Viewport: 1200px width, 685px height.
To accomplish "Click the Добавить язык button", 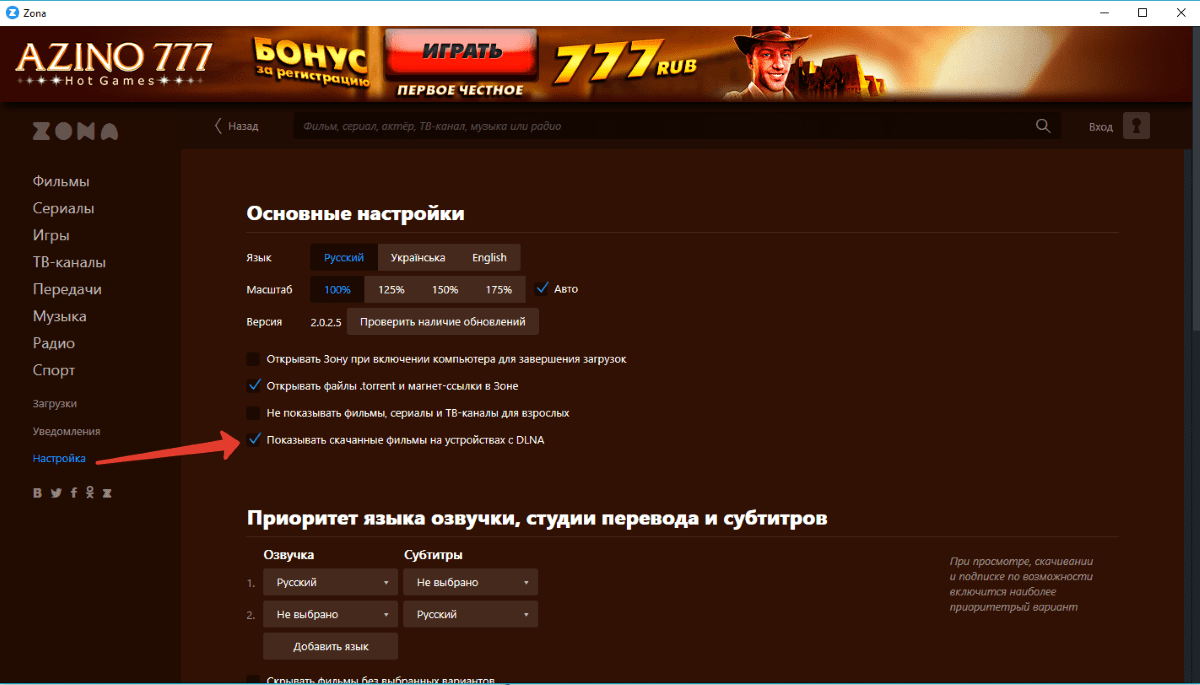I will pyautogui.click(x=330, y=646).
